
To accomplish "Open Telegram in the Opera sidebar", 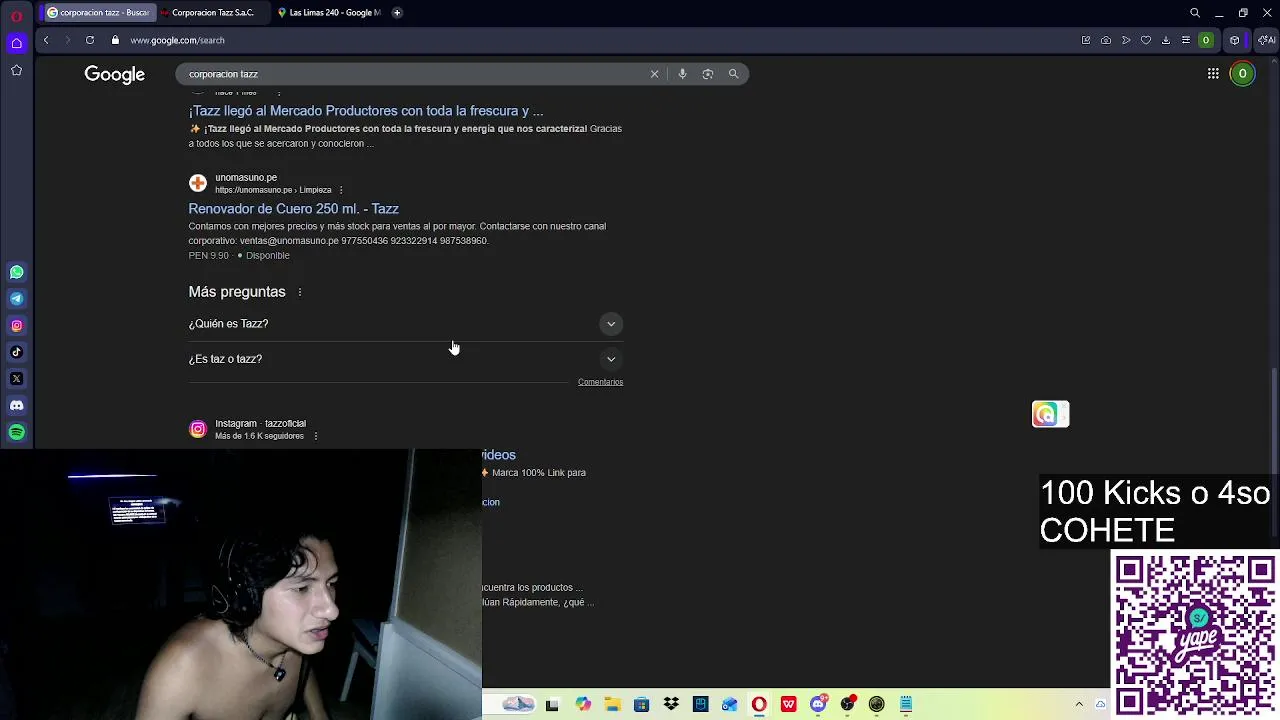I will pos(17,298).
